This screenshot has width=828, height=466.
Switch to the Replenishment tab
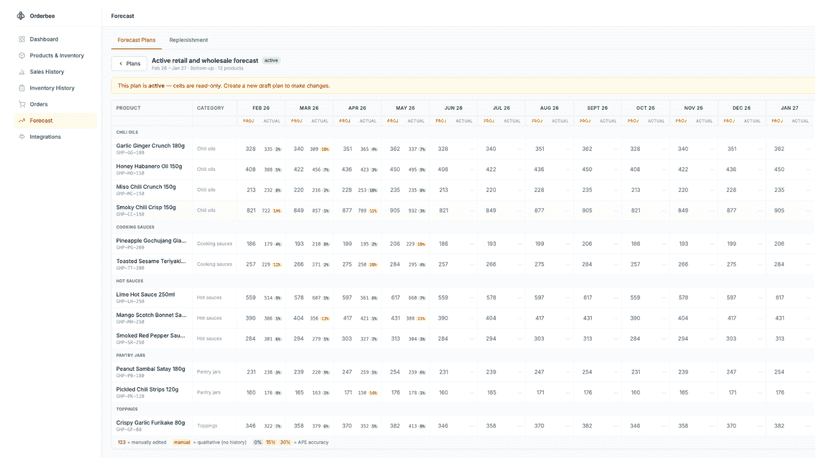pyautogui.click(x=189, y=40)
